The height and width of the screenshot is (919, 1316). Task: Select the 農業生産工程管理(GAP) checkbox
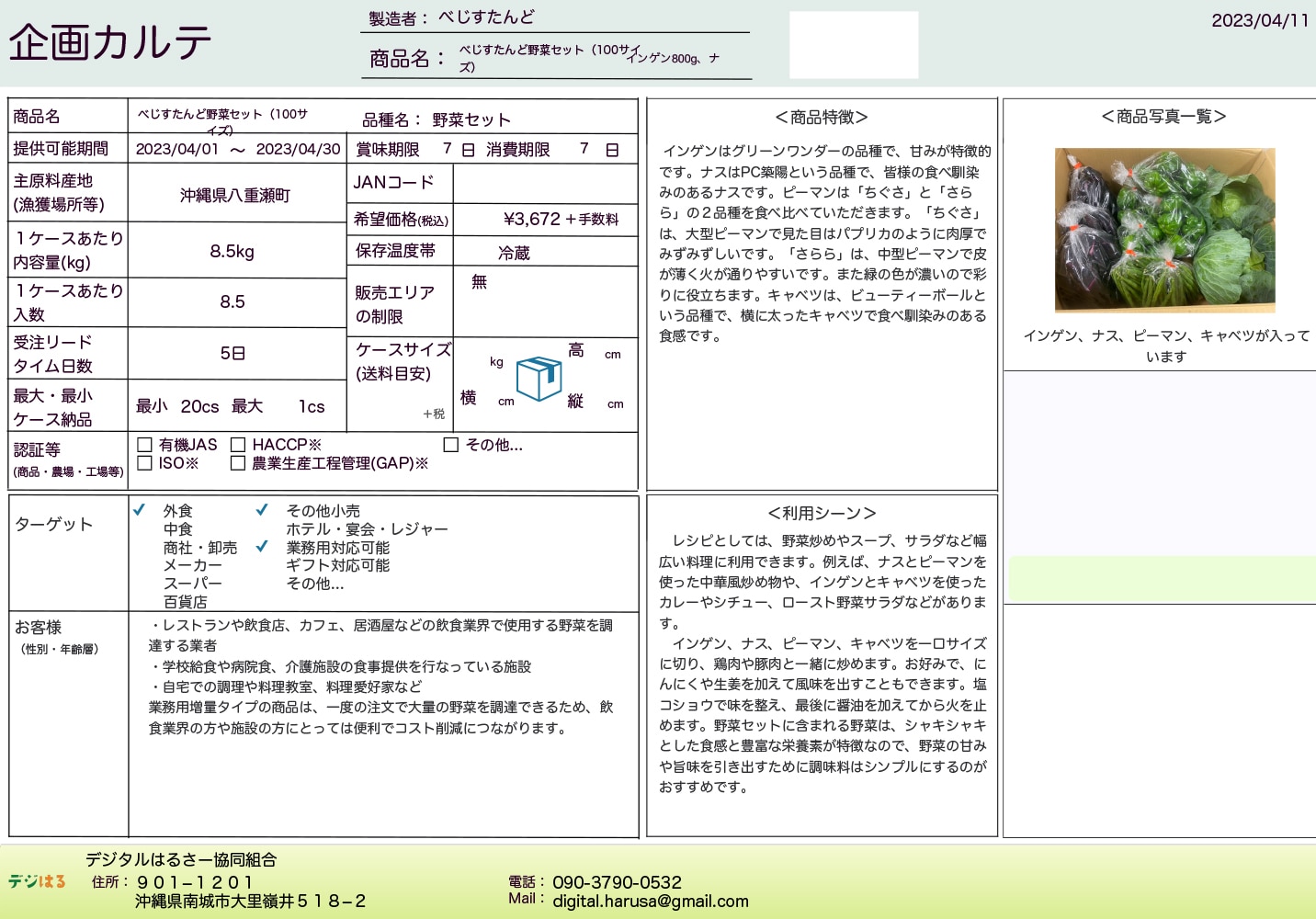[x=238, y=463]
